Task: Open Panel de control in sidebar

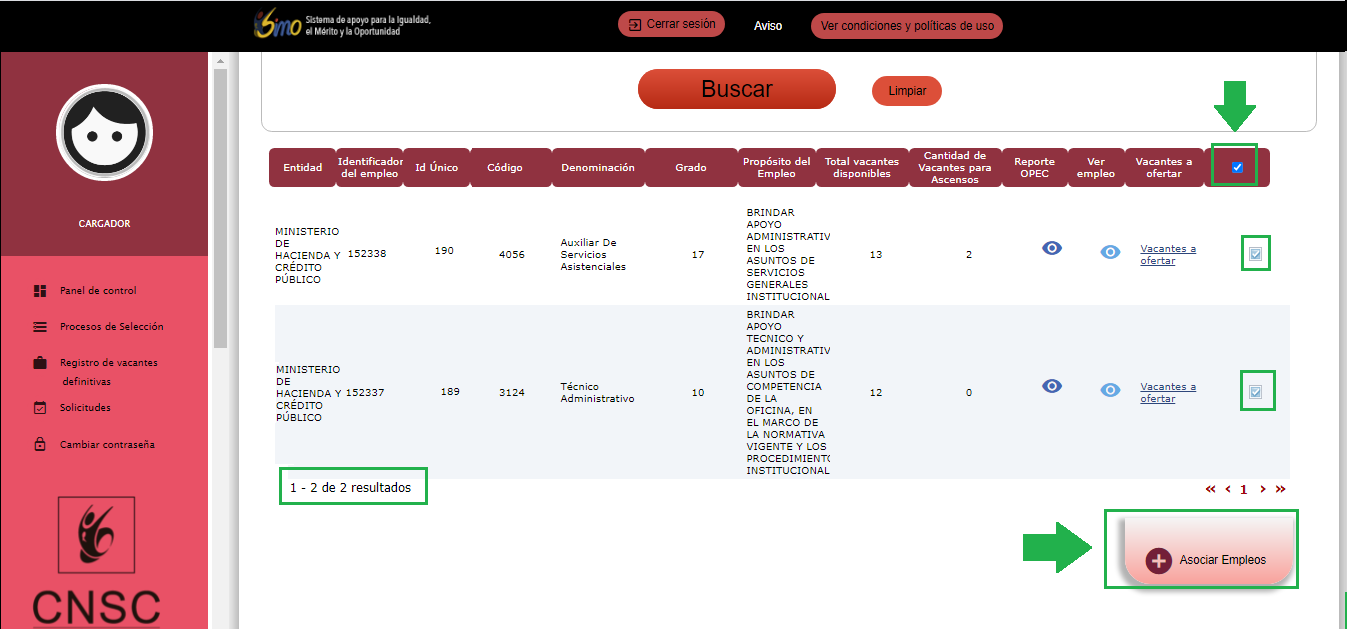Action: click(x=98, y=291)
